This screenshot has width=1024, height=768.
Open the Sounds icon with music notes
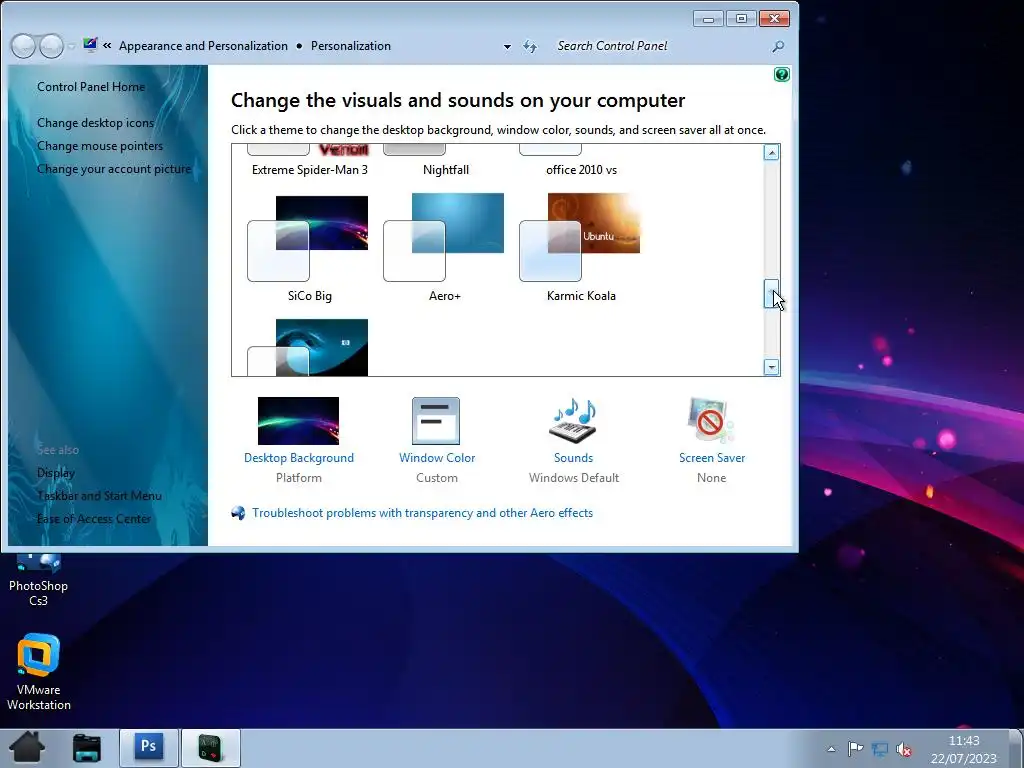(x=574, y=421)
